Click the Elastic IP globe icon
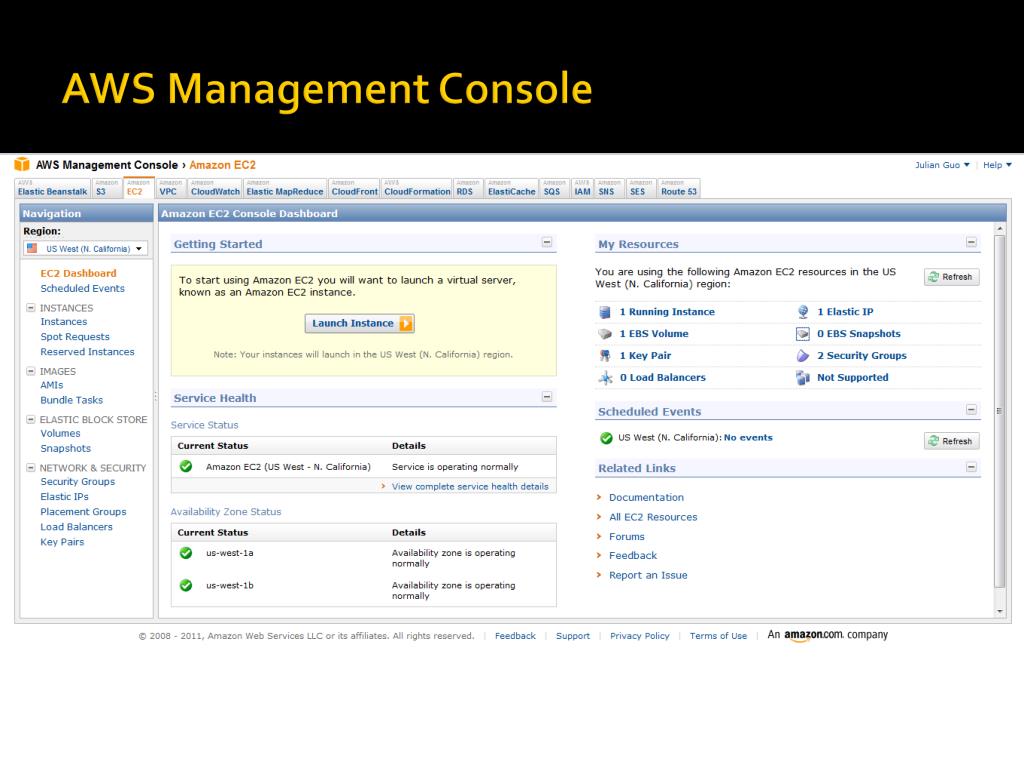 click(803, 312)
